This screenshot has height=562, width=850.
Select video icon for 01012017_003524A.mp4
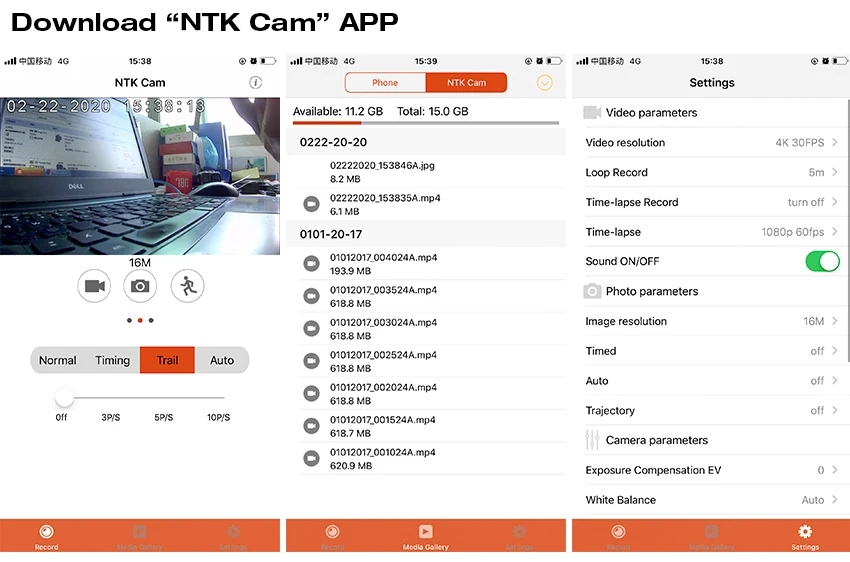click(311, 296)
